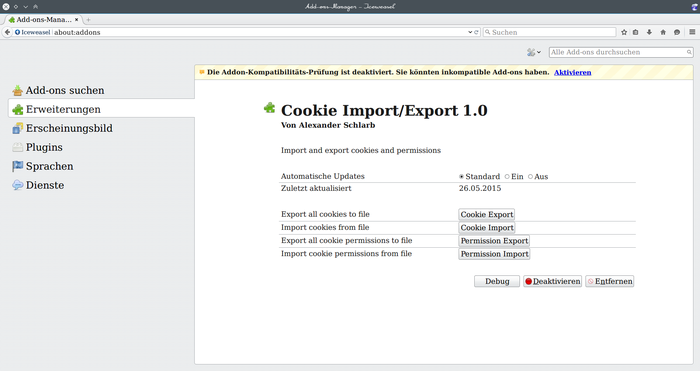
Task: Open the URL bar history dropdown arrow
Action: [470, 32]
